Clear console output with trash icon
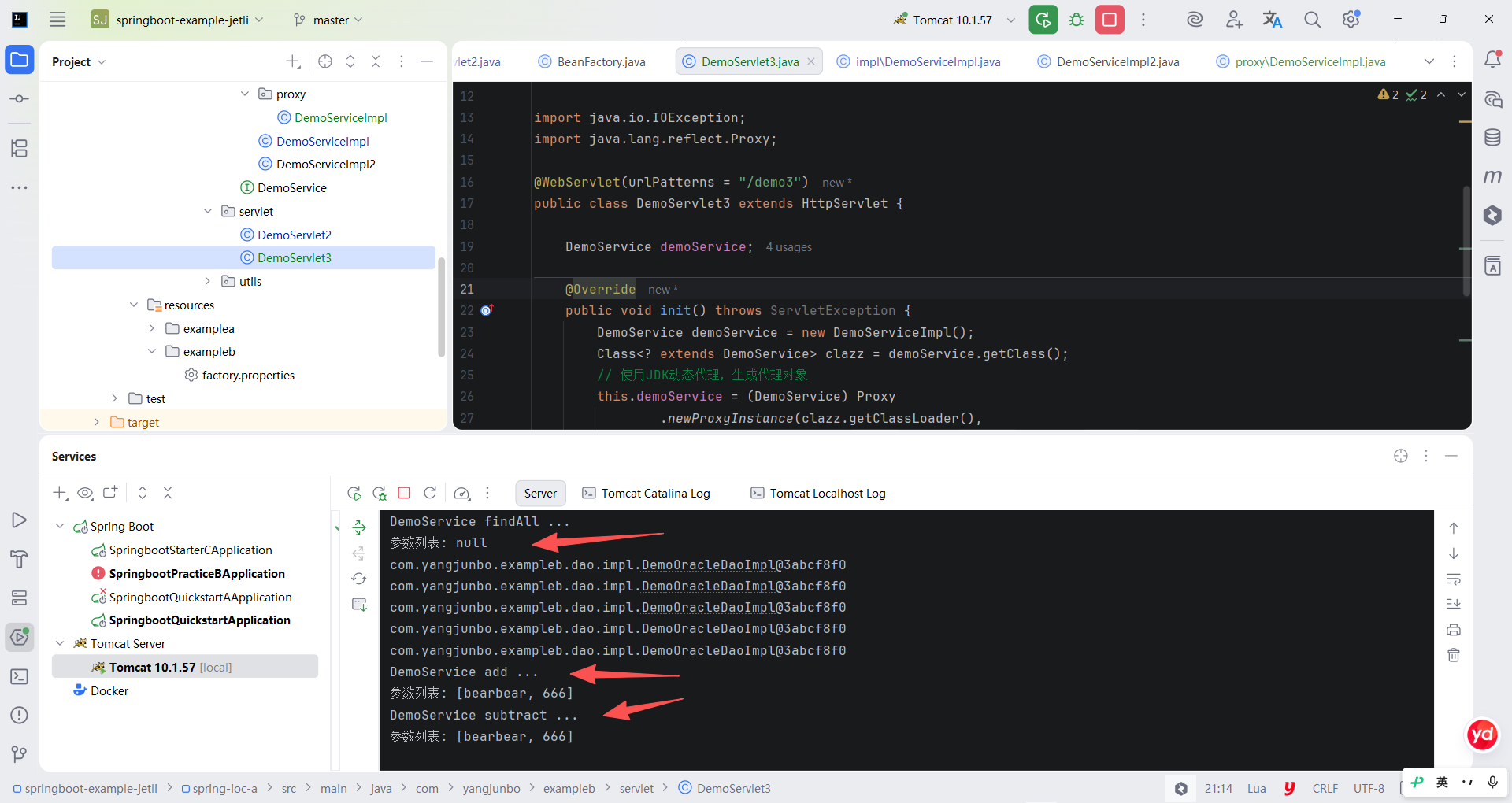Viewport: 1512px width, 803px height. pyautogui.click(x=1454, y=655)
